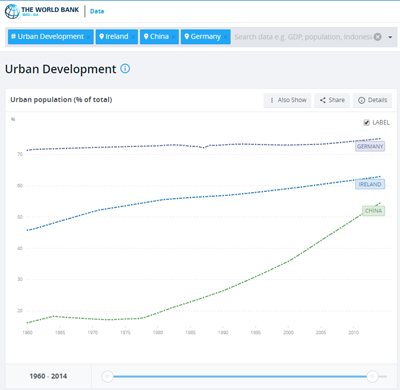Click the CHINA line label on the chart
400x390 pixels.
[x=373, y=211]
